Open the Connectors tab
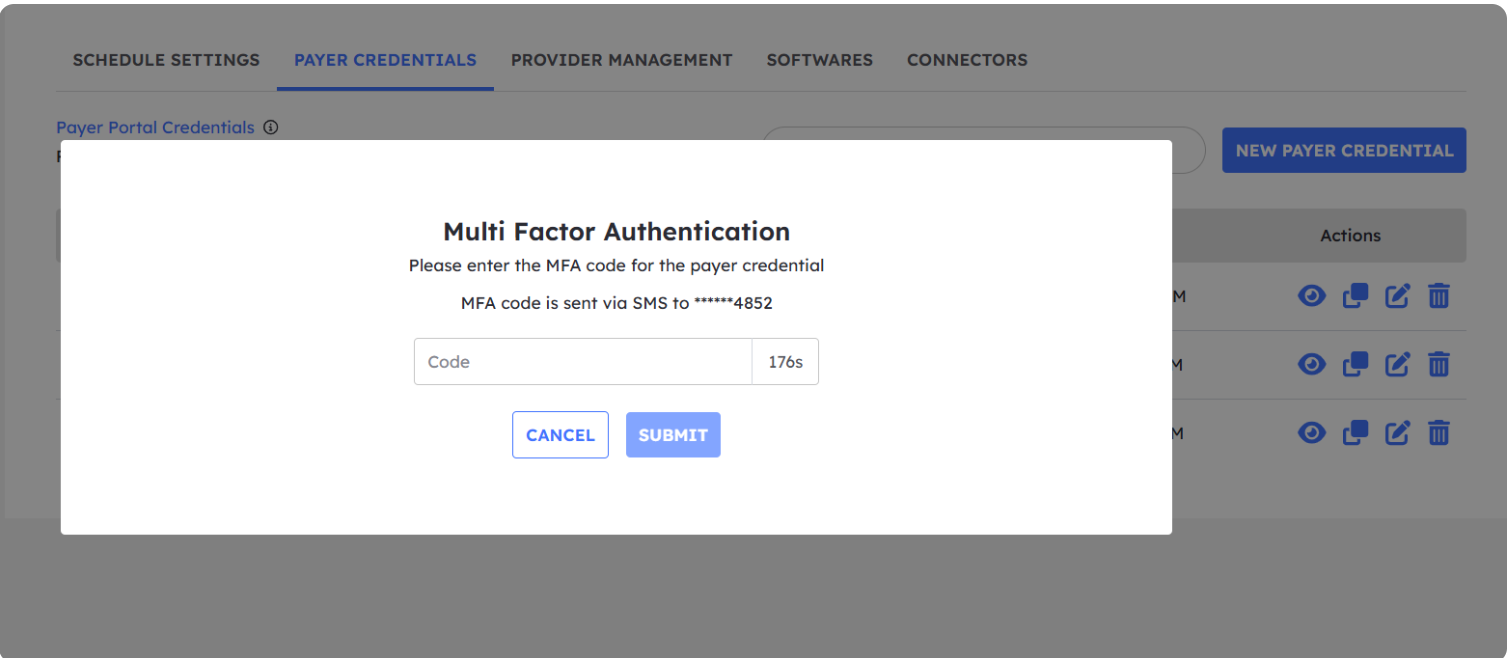The width and height of the screenshot is (1512, 658). click(x=967, y=60)
